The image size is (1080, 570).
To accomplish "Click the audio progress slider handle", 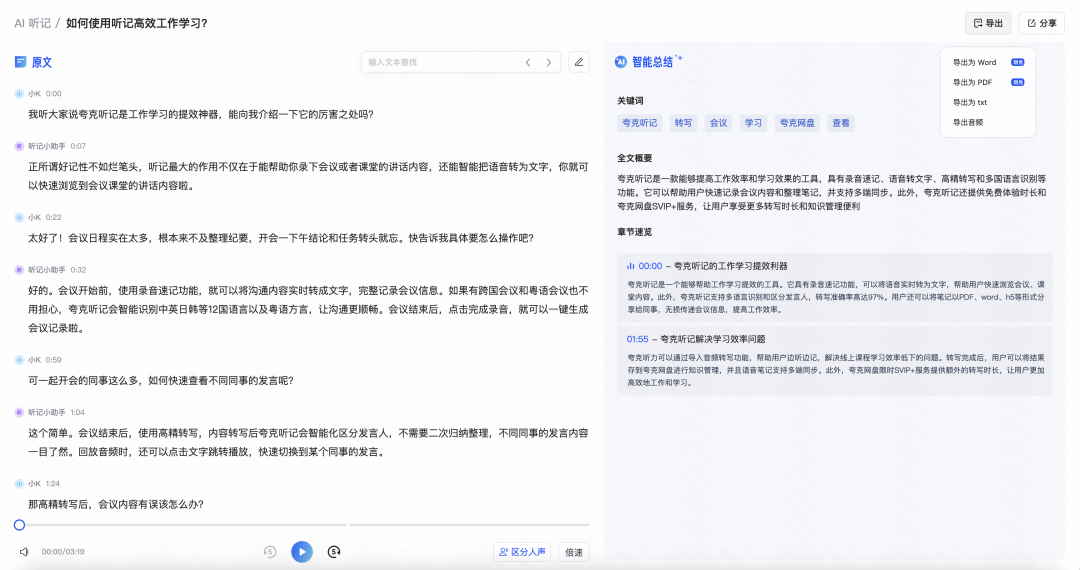I will [19, 525].
